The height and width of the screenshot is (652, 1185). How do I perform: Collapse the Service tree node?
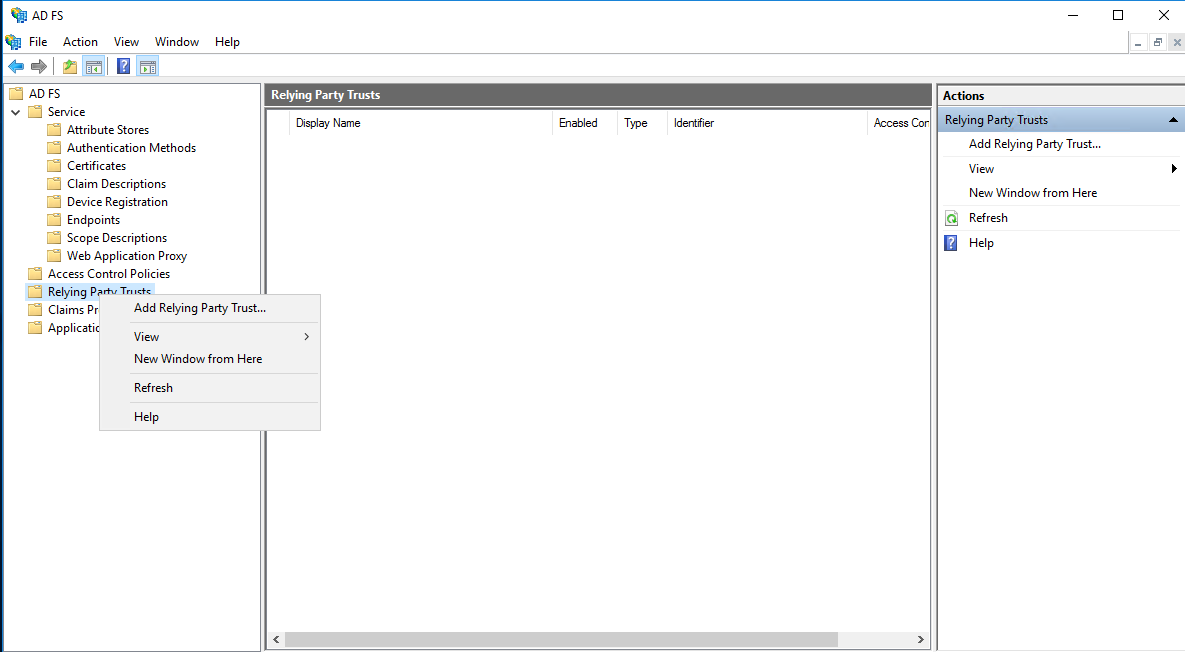(x=15, y=112)
